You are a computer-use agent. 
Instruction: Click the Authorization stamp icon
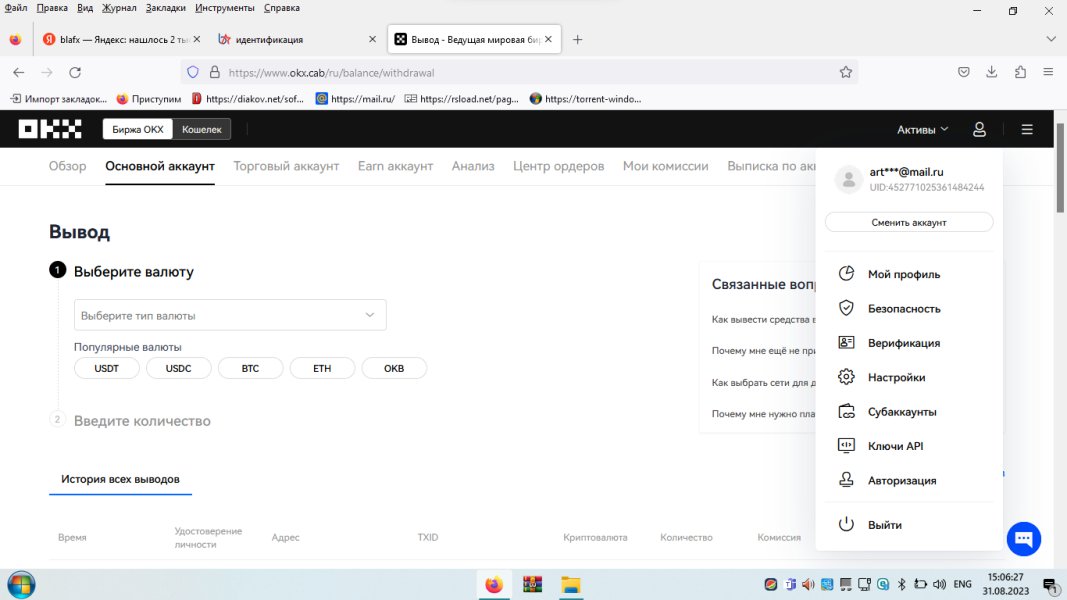pos(846,480)
